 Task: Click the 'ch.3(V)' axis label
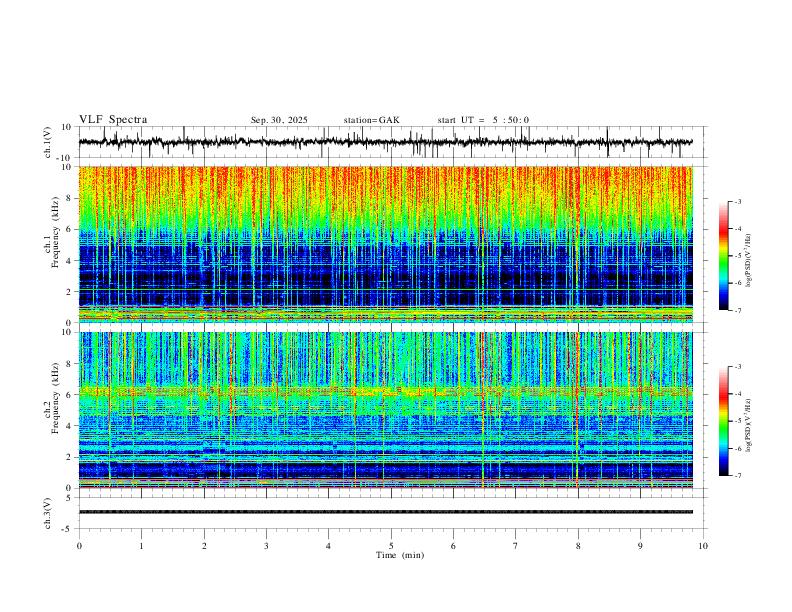coord(48,513)
